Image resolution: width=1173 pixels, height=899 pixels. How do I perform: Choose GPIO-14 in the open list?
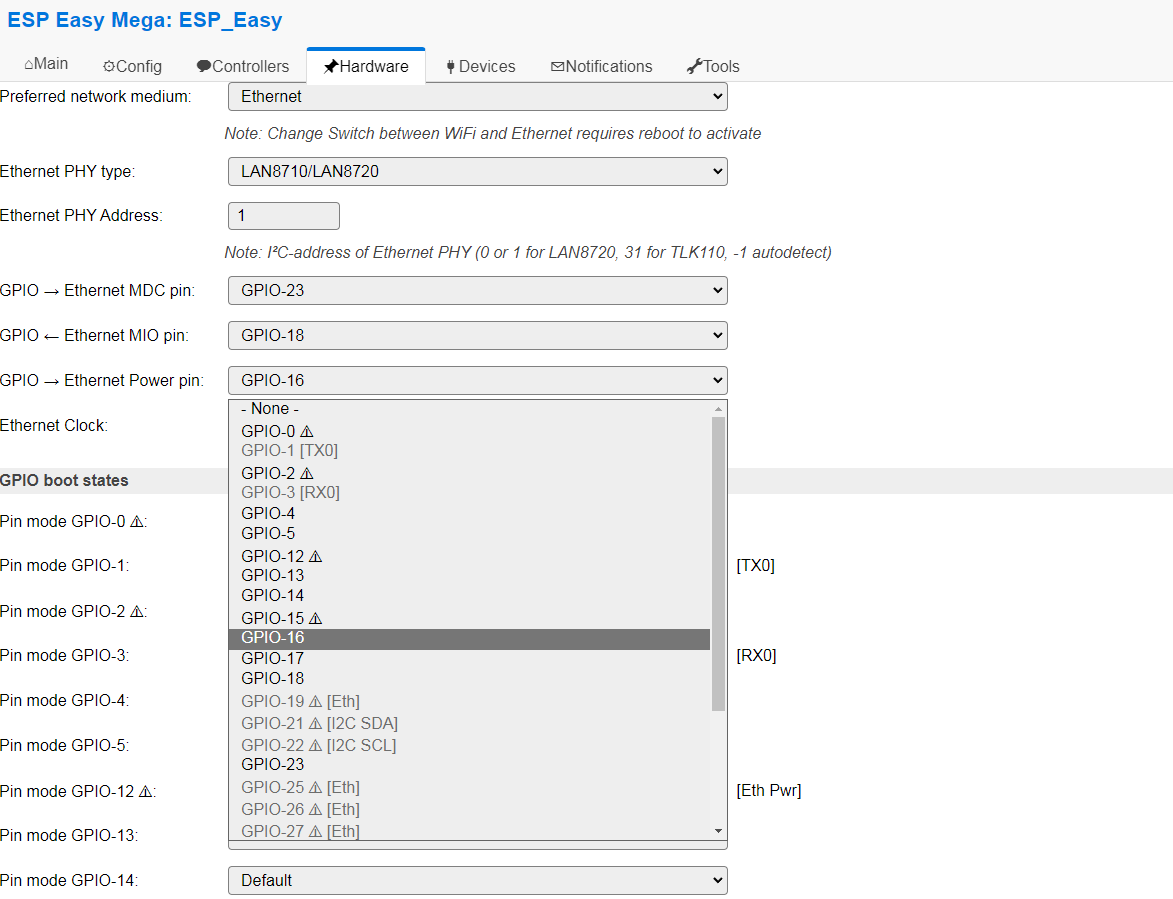469,595
